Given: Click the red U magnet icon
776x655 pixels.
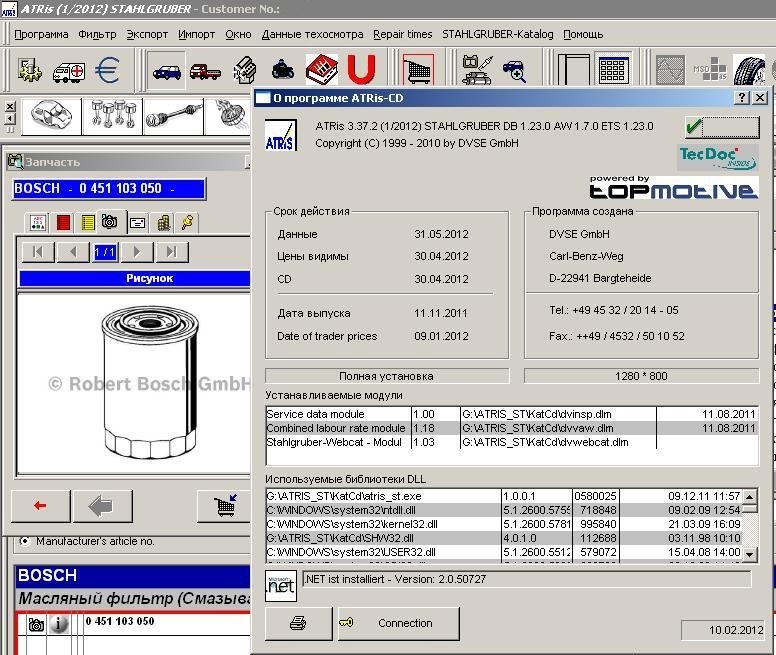Looking at the screenshot, I should coord(361,69).
